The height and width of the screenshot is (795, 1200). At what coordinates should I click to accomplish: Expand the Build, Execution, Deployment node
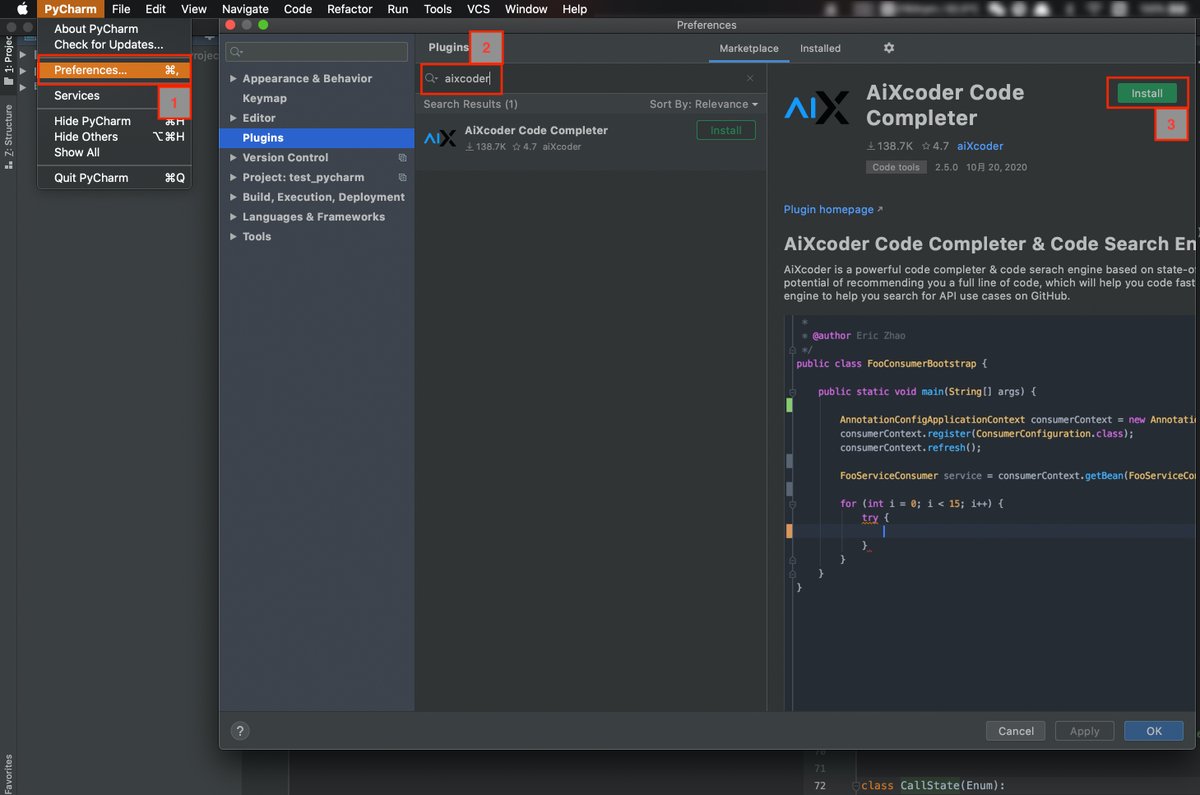[x=234, y=197]
